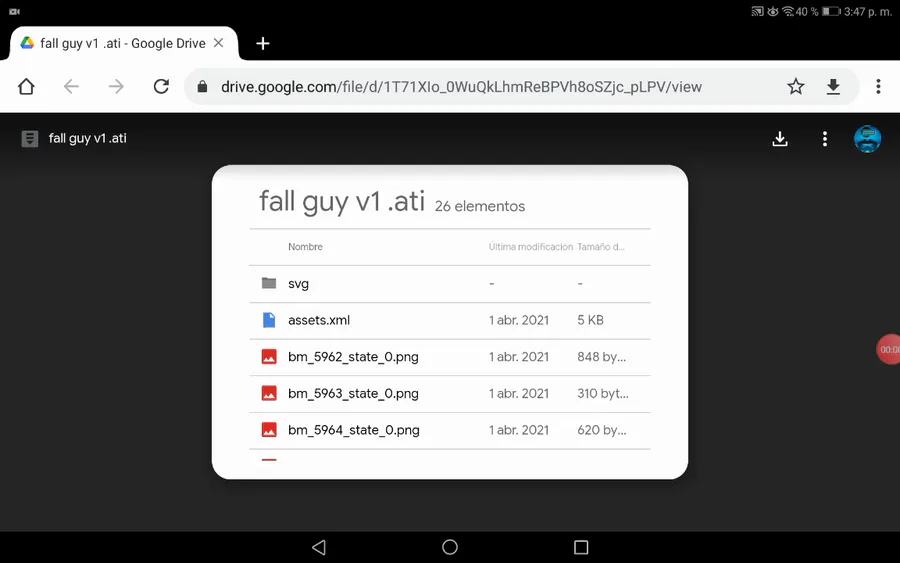The image size is (900, 563).
Task: Open the assets.xml file
Action: (x=319, y=320)
